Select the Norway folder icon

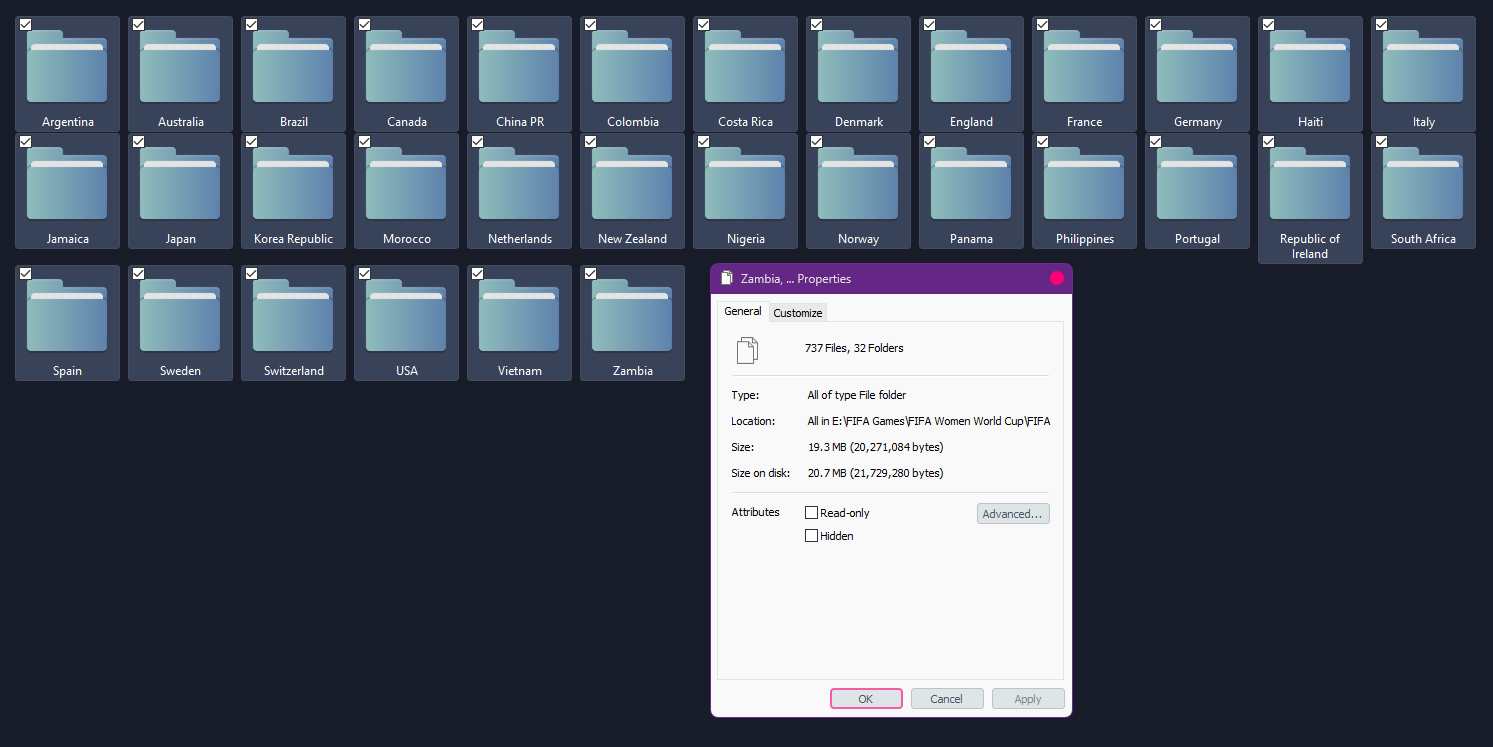coord(858,184)
